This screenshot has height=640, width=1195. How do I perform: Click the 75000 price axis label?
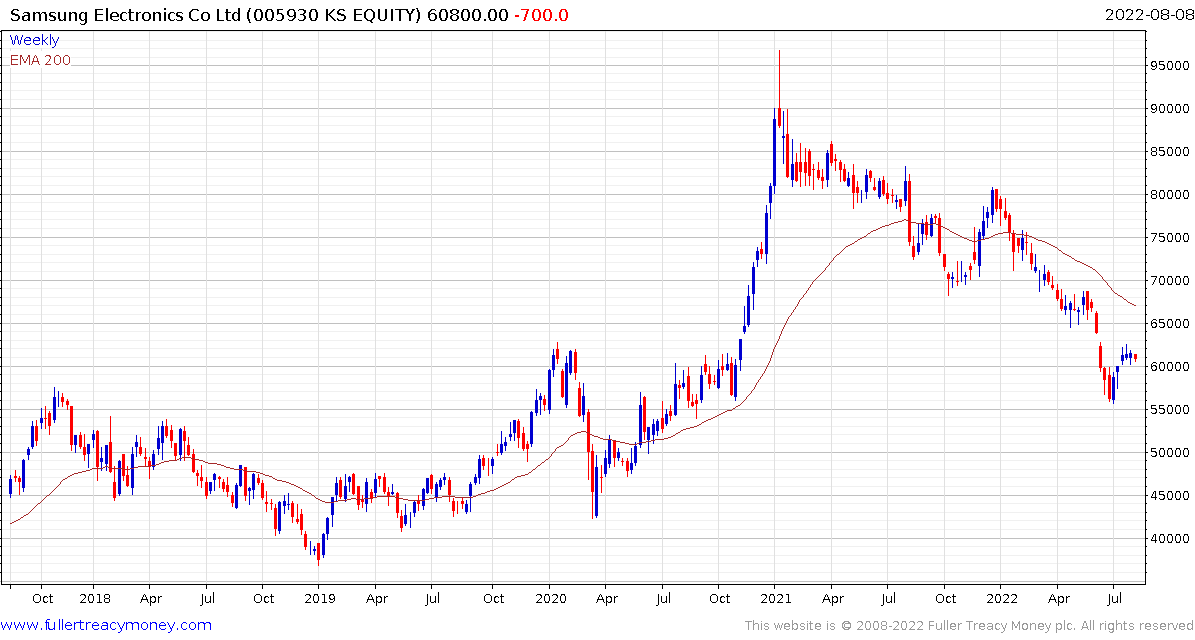[1171, 238]
